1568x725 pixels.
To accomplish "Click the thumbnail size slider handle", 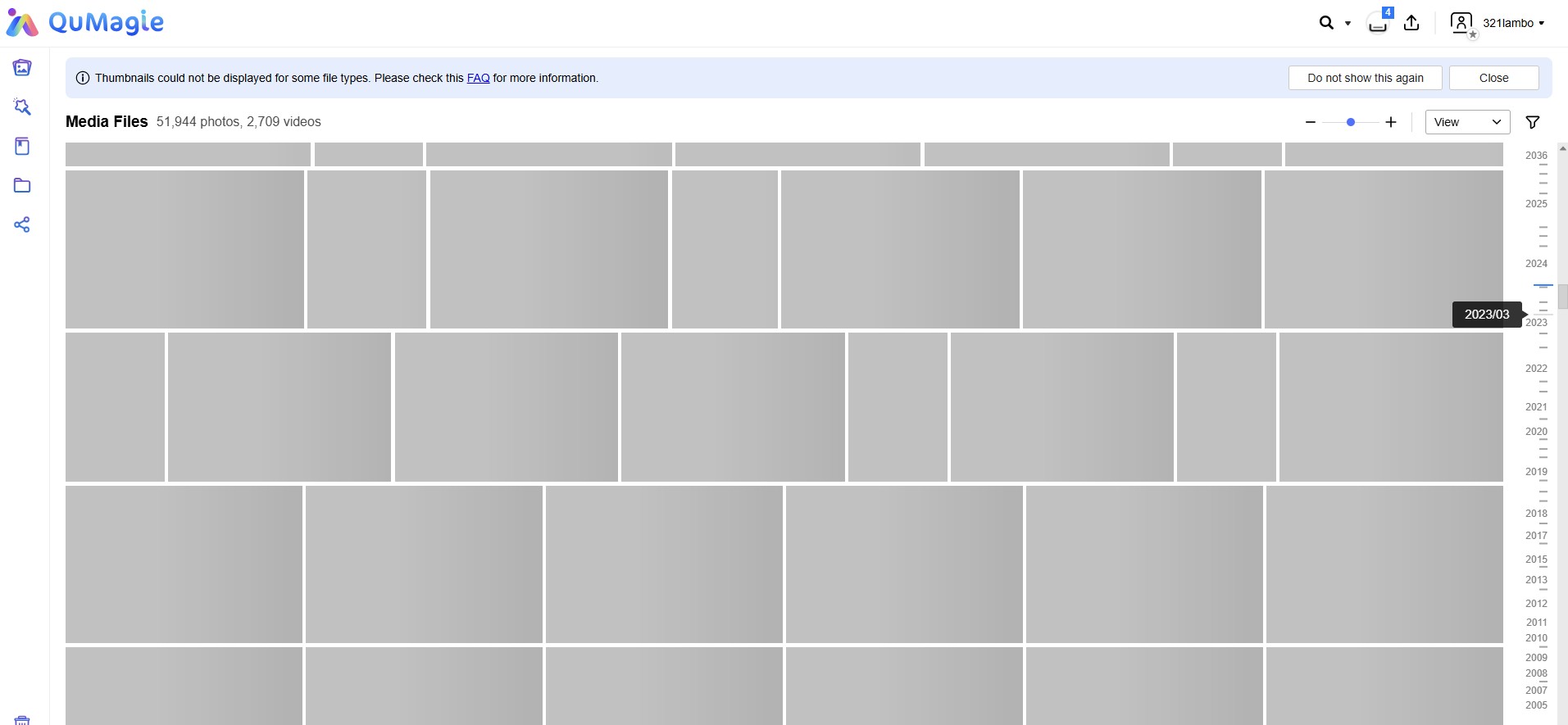I will (x=1351, y=122).
